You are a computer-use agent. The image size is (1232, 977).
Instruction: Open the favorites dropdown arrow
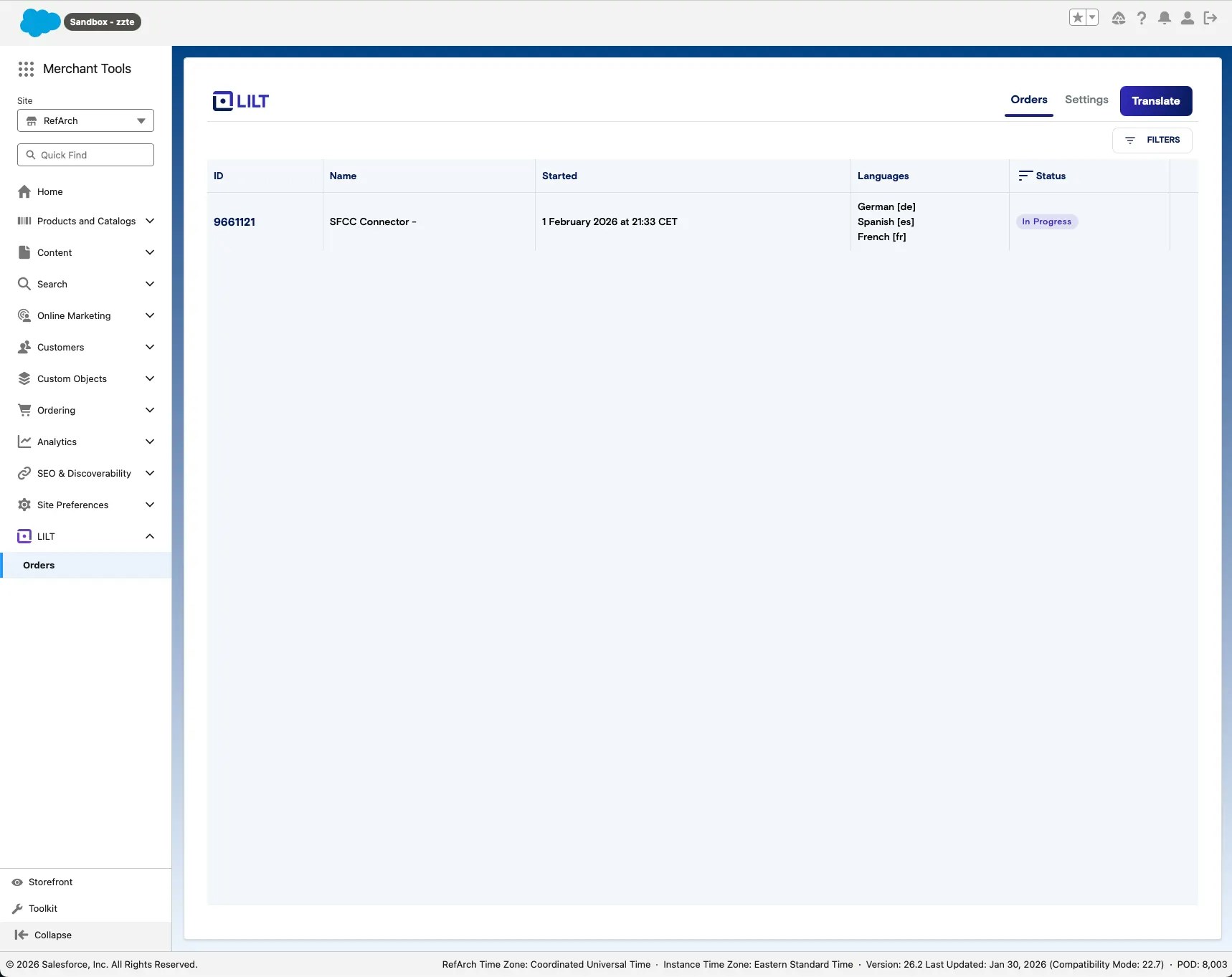(1092, 18)
